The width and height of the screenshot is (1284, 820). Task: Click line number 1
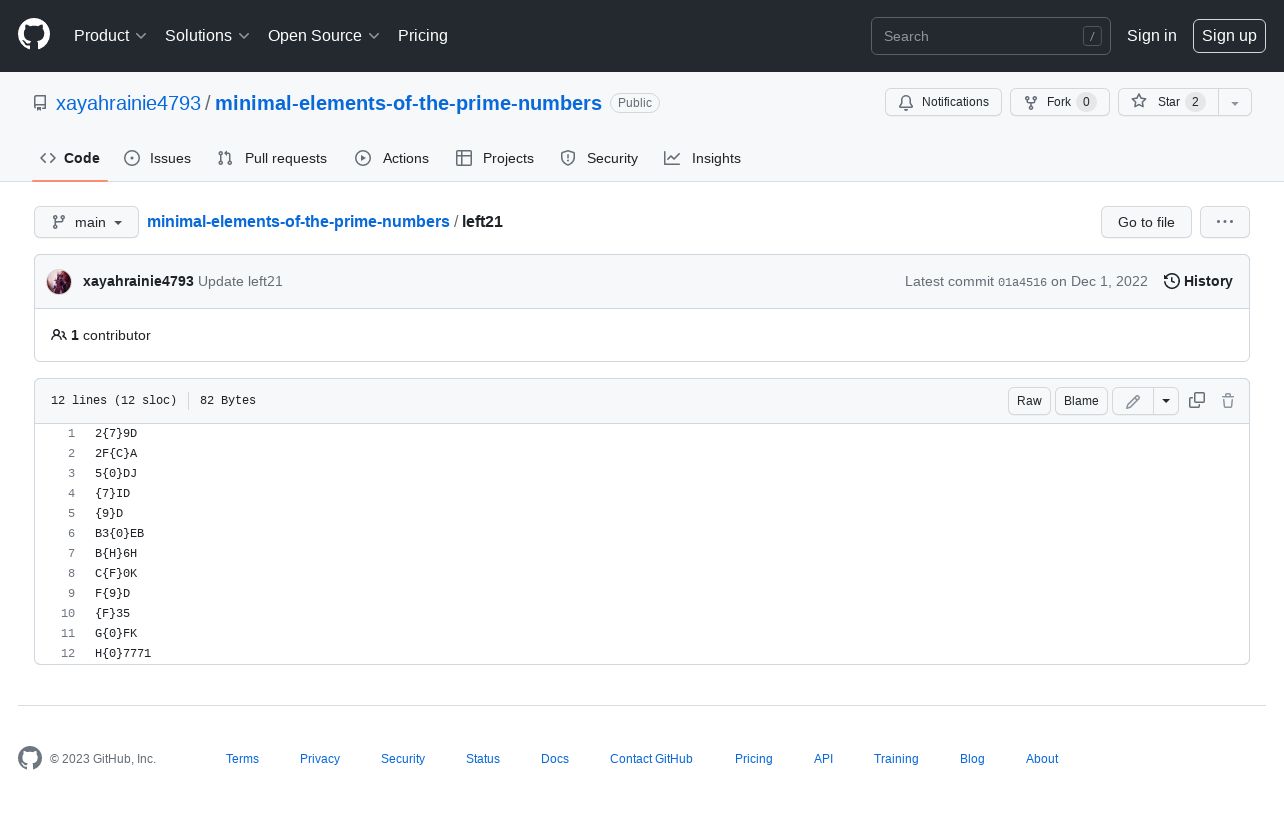coord(71,434)
